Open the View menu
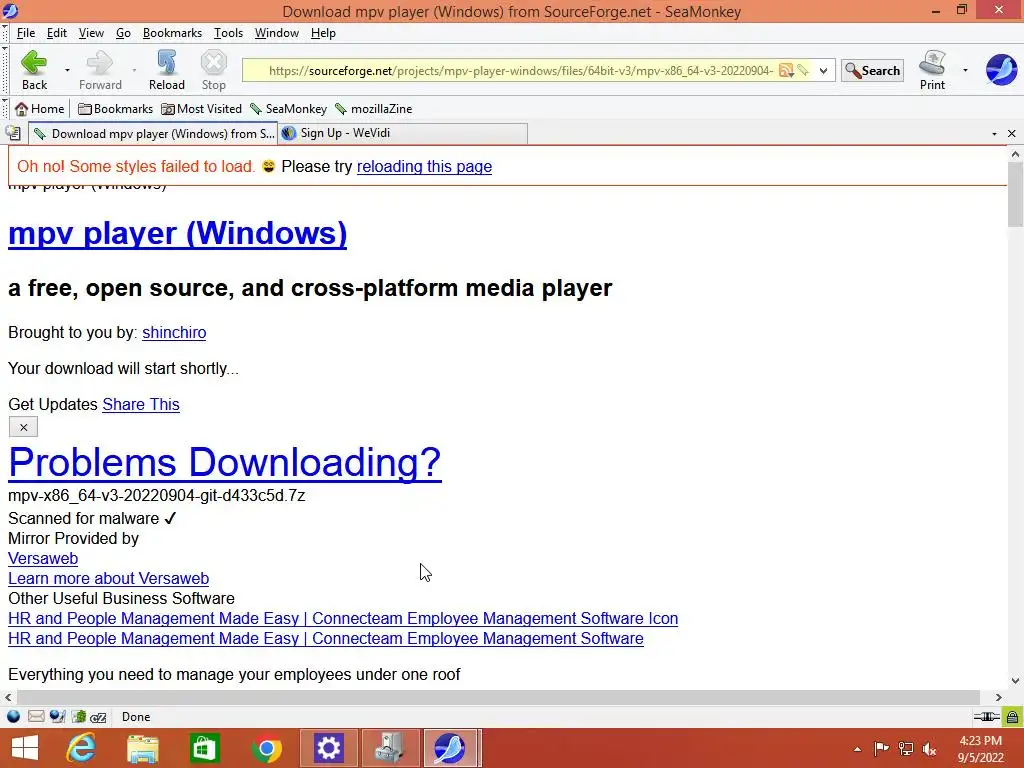 [91, 33]
